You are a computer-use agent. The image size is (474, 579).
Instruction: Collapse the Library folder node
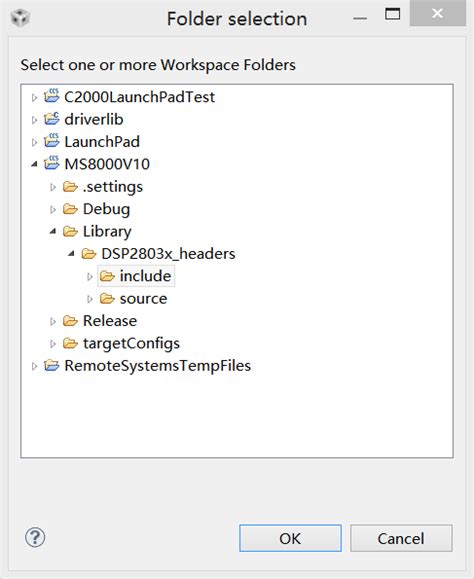pyautogui.click(x=53, y=232)
